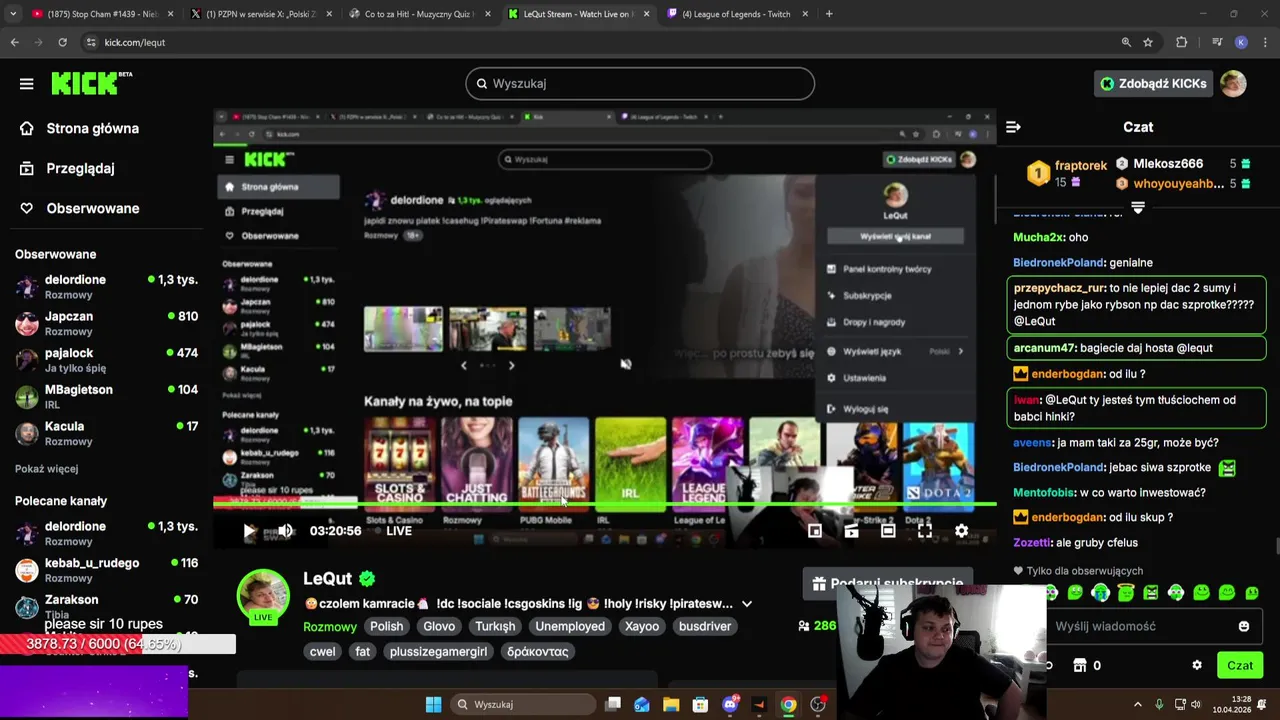Click the chat scrollbar
Viewport: 1280px width, 720px height.
1277,547
